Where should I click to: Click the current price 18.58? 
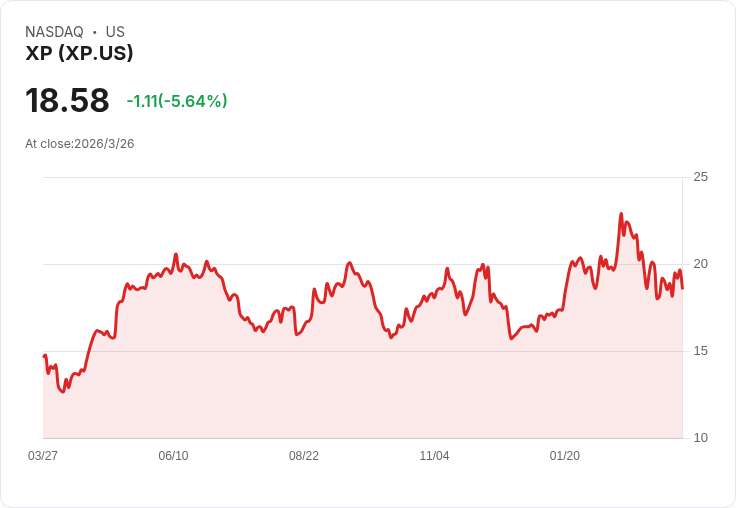[x=67, y=100]
